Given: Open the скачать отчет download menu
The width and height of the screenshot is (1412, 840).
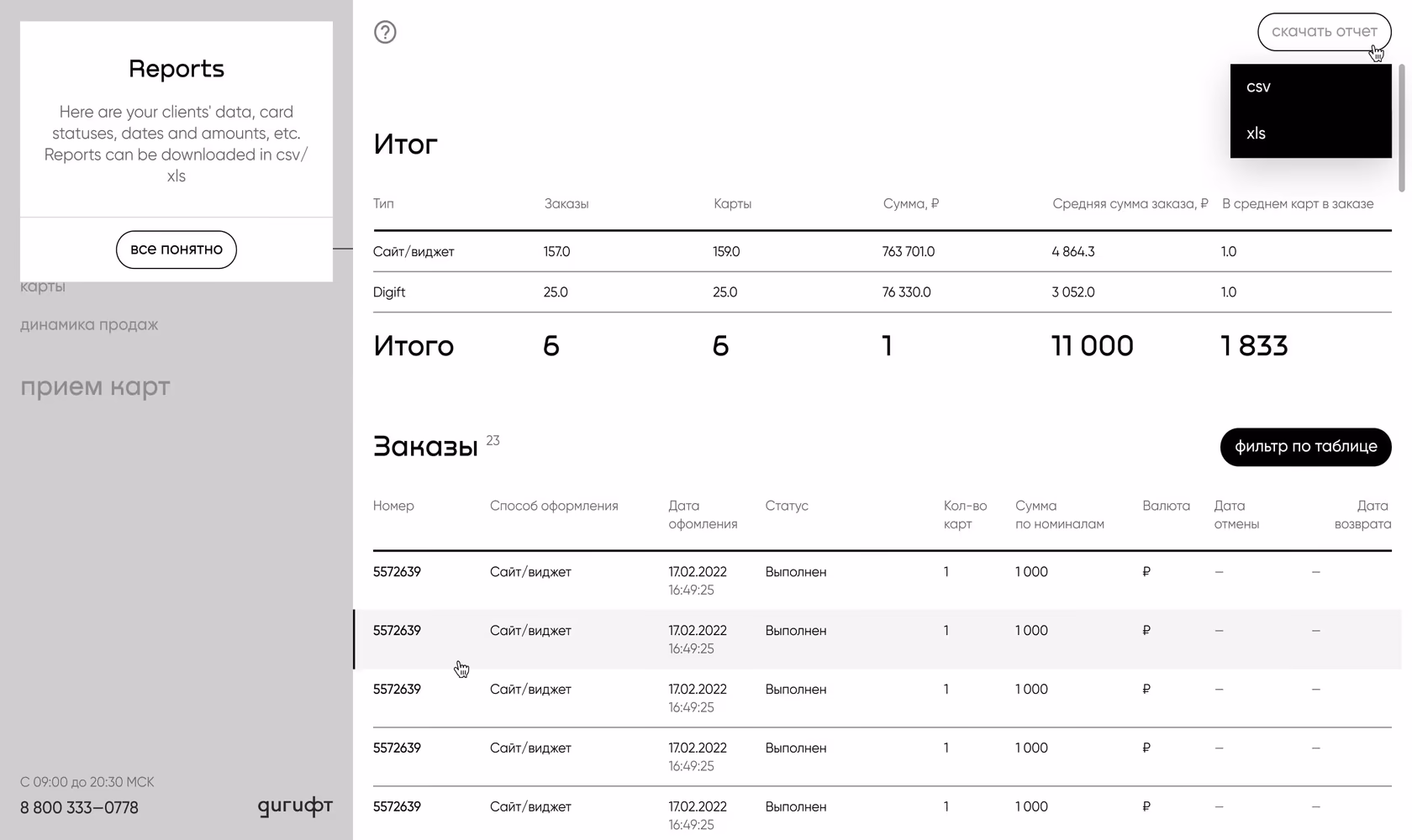Looking at the screenshot, I should point(1325,31).
